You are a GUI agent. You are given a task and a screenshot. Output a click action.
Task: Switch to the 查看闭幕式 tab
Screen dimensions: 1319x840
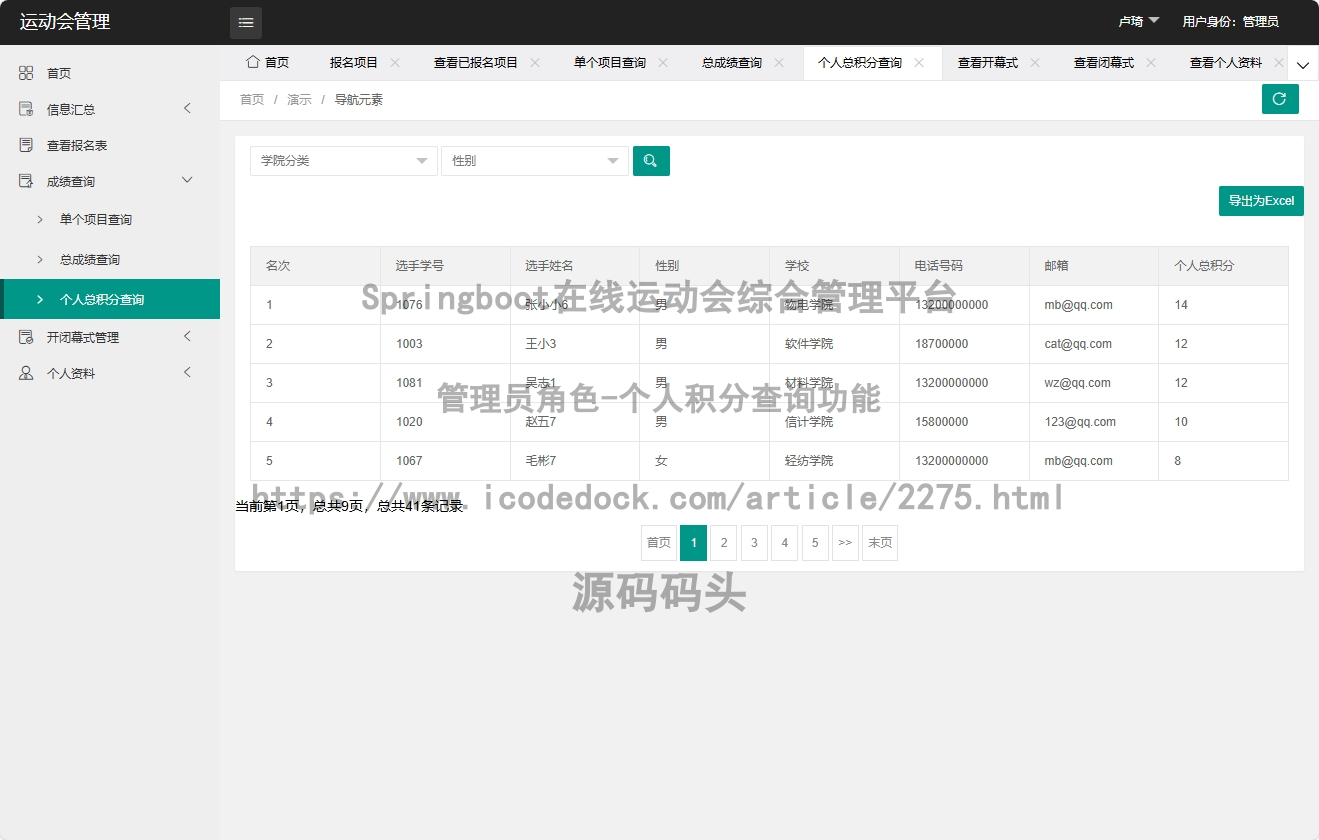pos(1104,62)
